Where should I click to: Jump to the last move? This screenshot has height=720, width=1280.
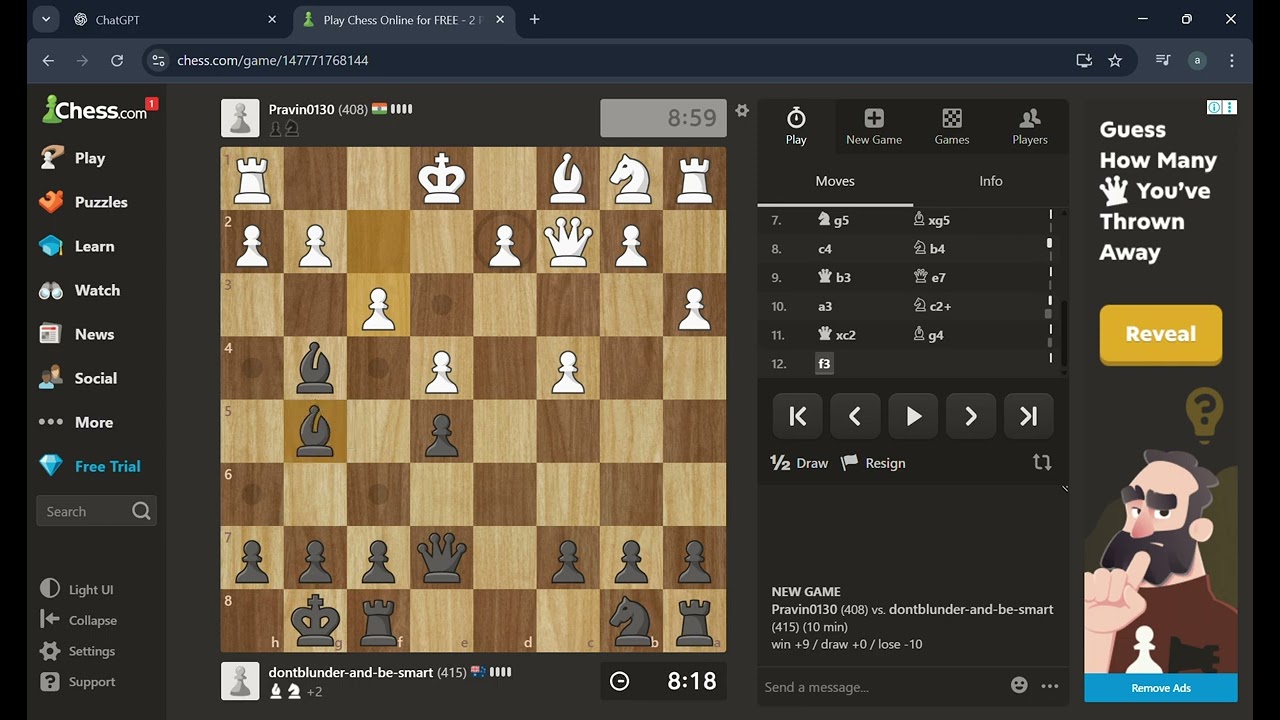coord(1028,417)
